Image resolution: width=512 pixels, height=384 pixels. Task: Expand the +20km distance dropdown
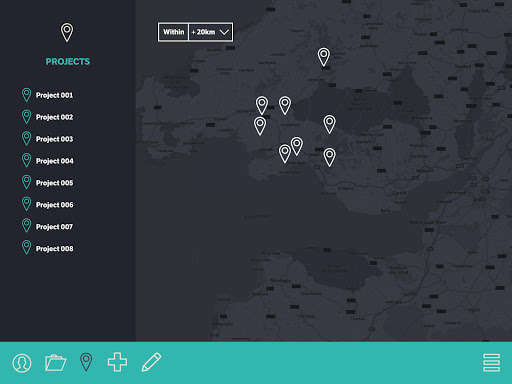[x=211, y=32]
